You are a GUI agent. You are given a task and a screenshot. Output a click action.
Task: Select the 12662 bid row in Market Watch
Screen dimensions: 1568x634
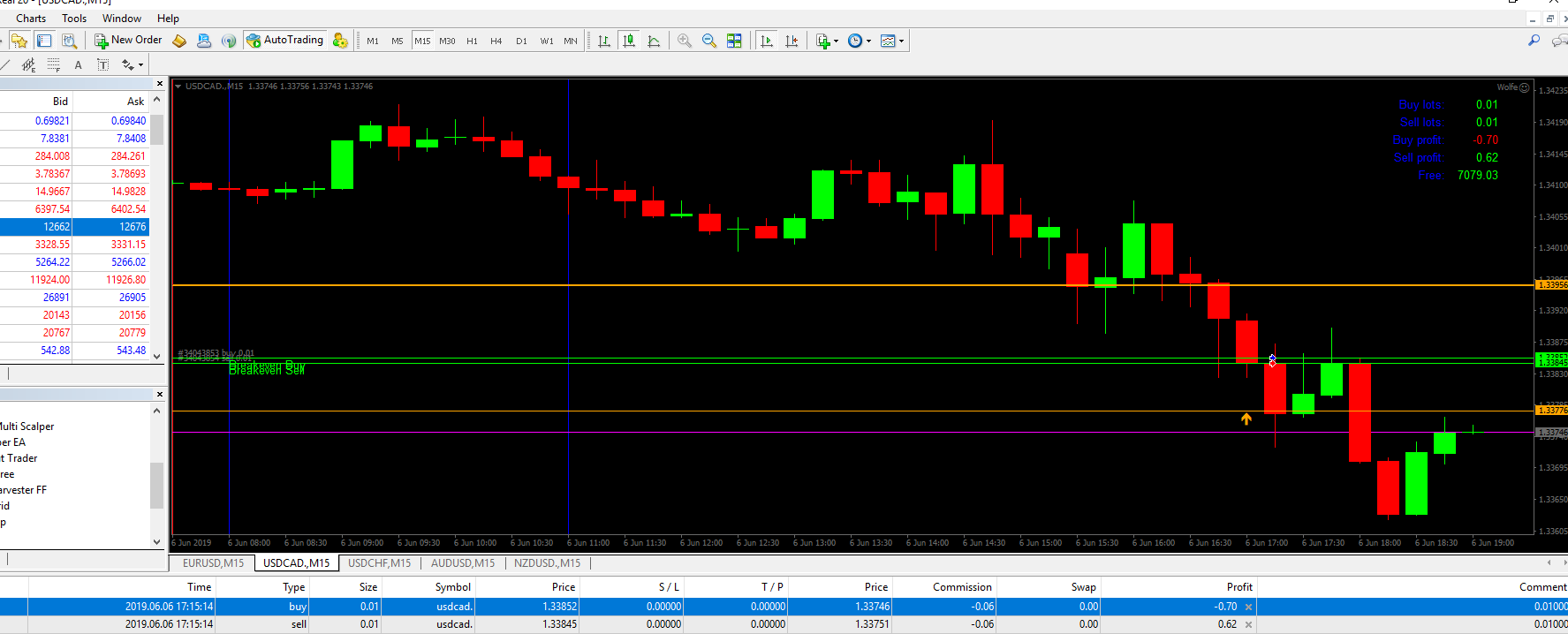click(57, 227)
